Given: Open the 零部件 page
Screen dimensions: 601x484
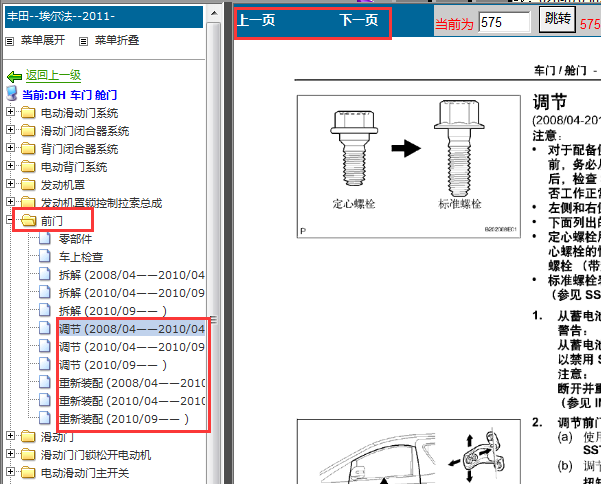Looking at the screenshot, I should 76,239.
